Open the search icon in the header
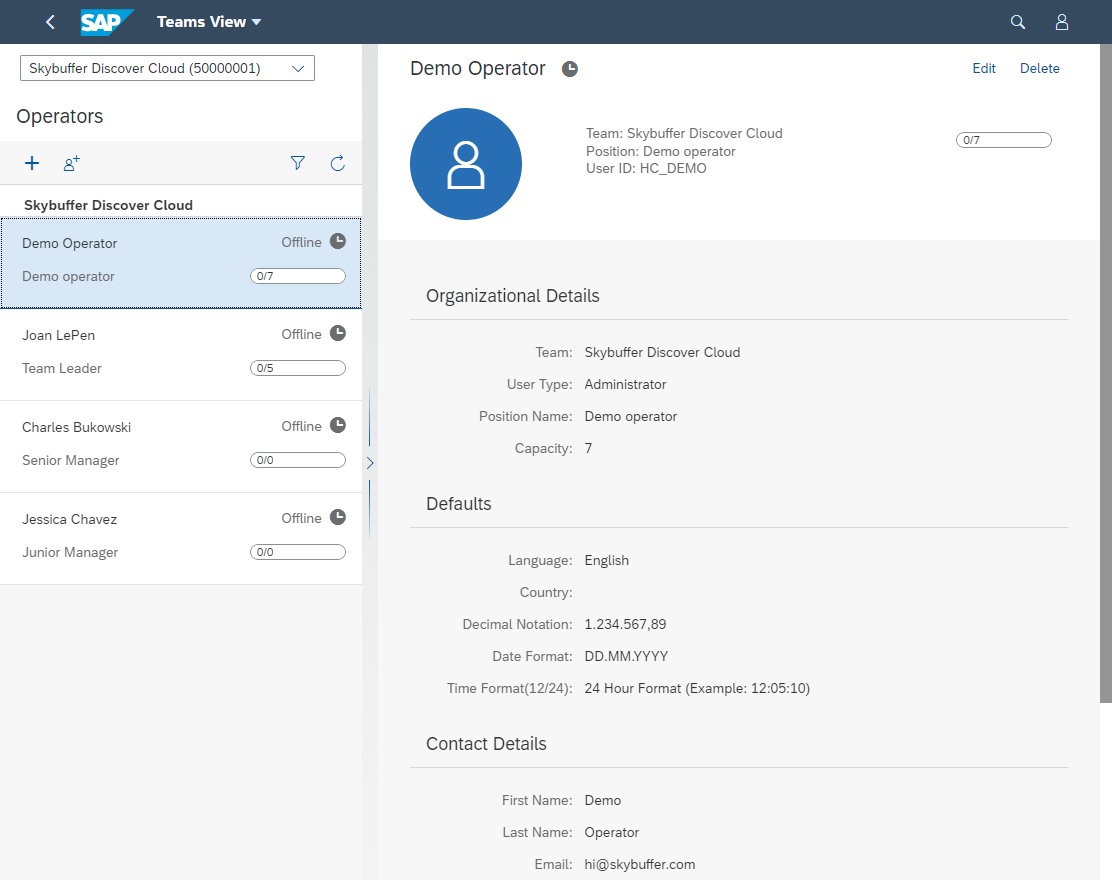 pyautogui.click(x=1018, y=22)
